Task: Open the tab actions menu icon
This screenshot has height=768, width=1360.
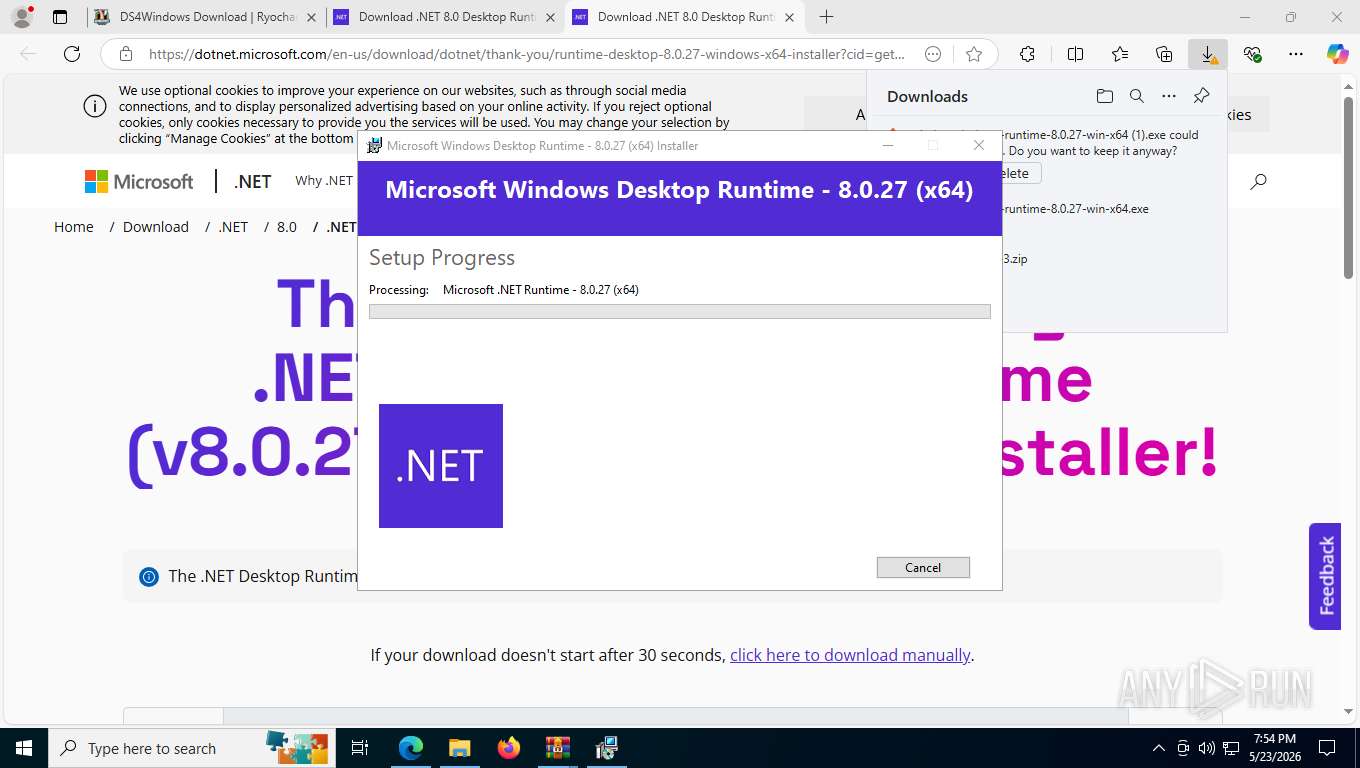Action: coord(60,17)
